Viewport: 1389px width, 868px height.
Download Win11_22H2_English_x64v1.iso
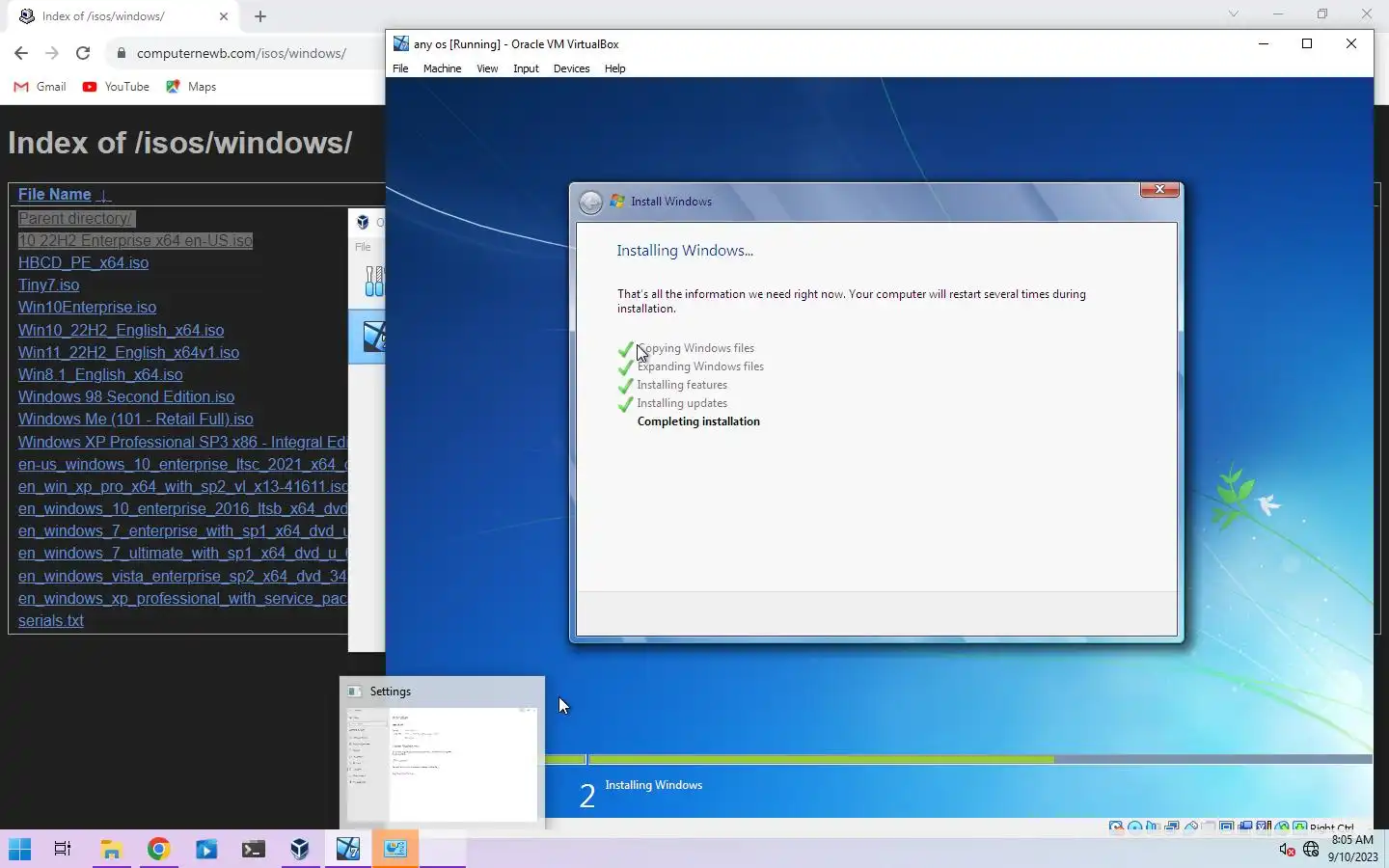point(128,352)
